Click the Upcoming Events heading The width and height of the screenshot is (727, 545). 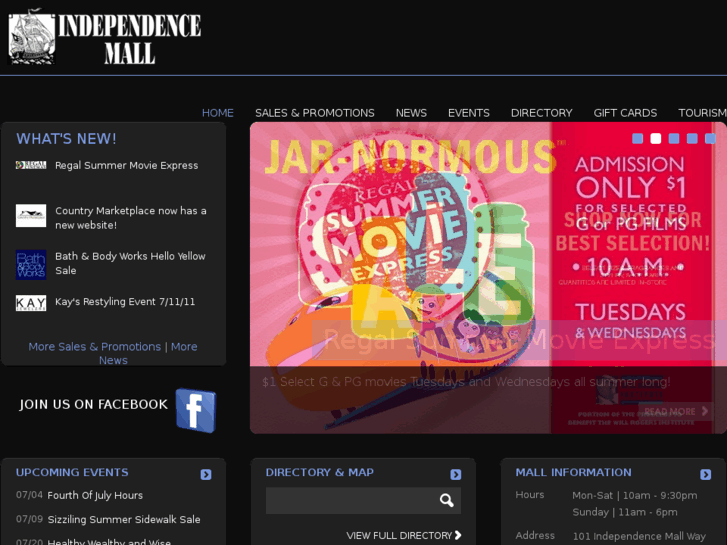tap(72, 472)
